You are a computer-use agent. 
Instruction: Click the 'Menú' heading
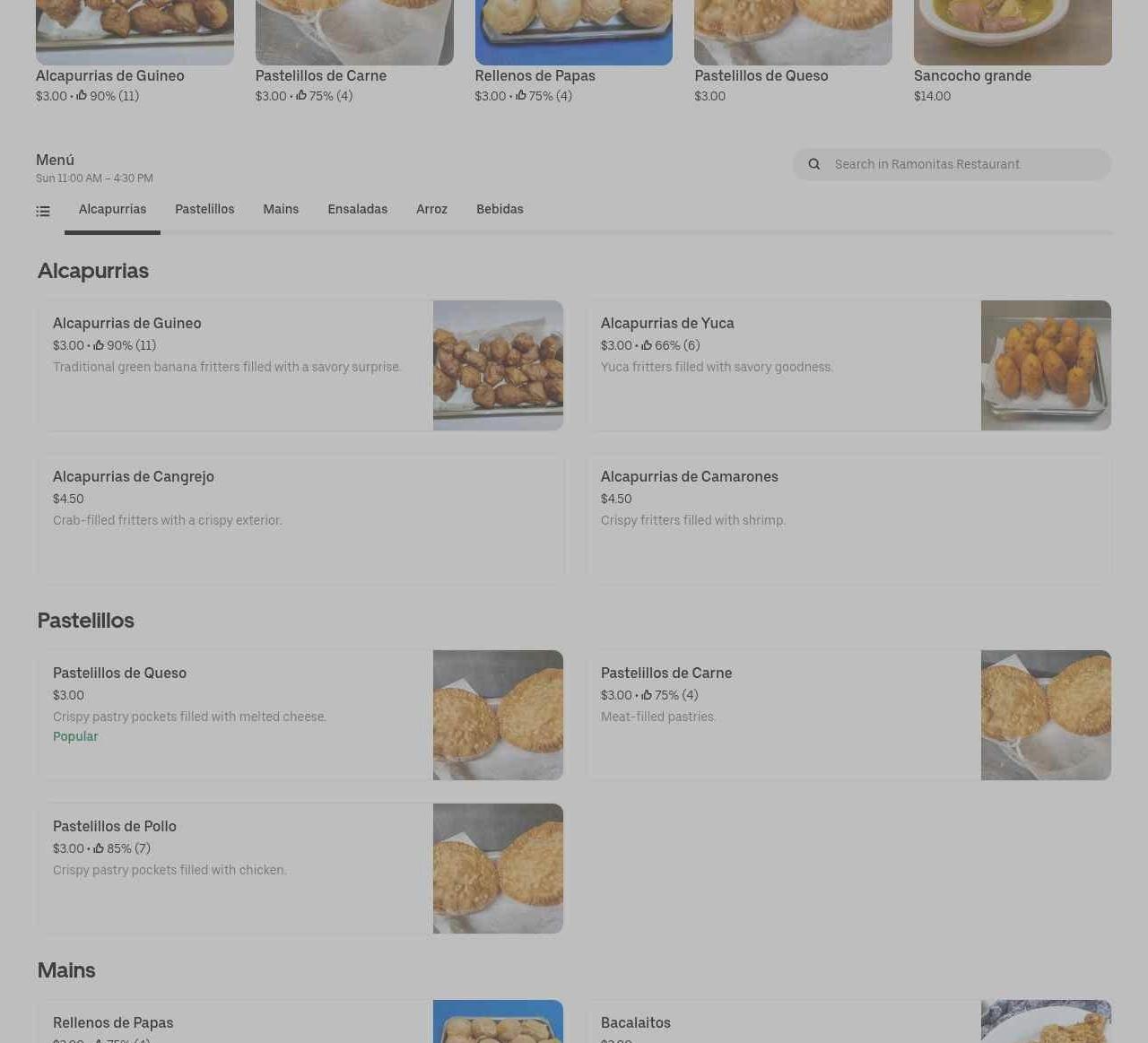pyautogui.click(x=55, y=160)
